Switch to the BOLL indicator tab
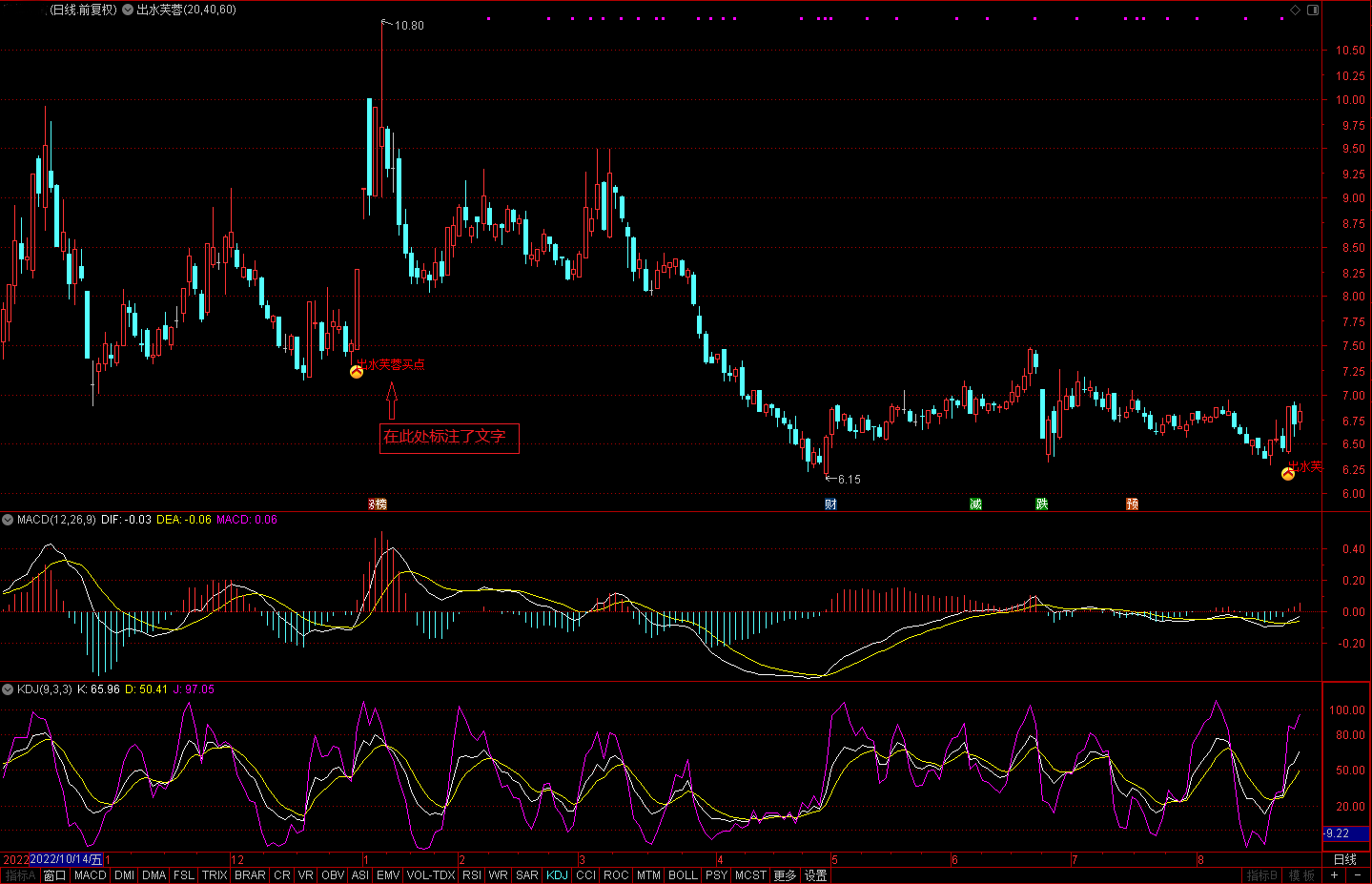Image resolution: width=1372 pixels, height=884 pixels. point(683,874)
